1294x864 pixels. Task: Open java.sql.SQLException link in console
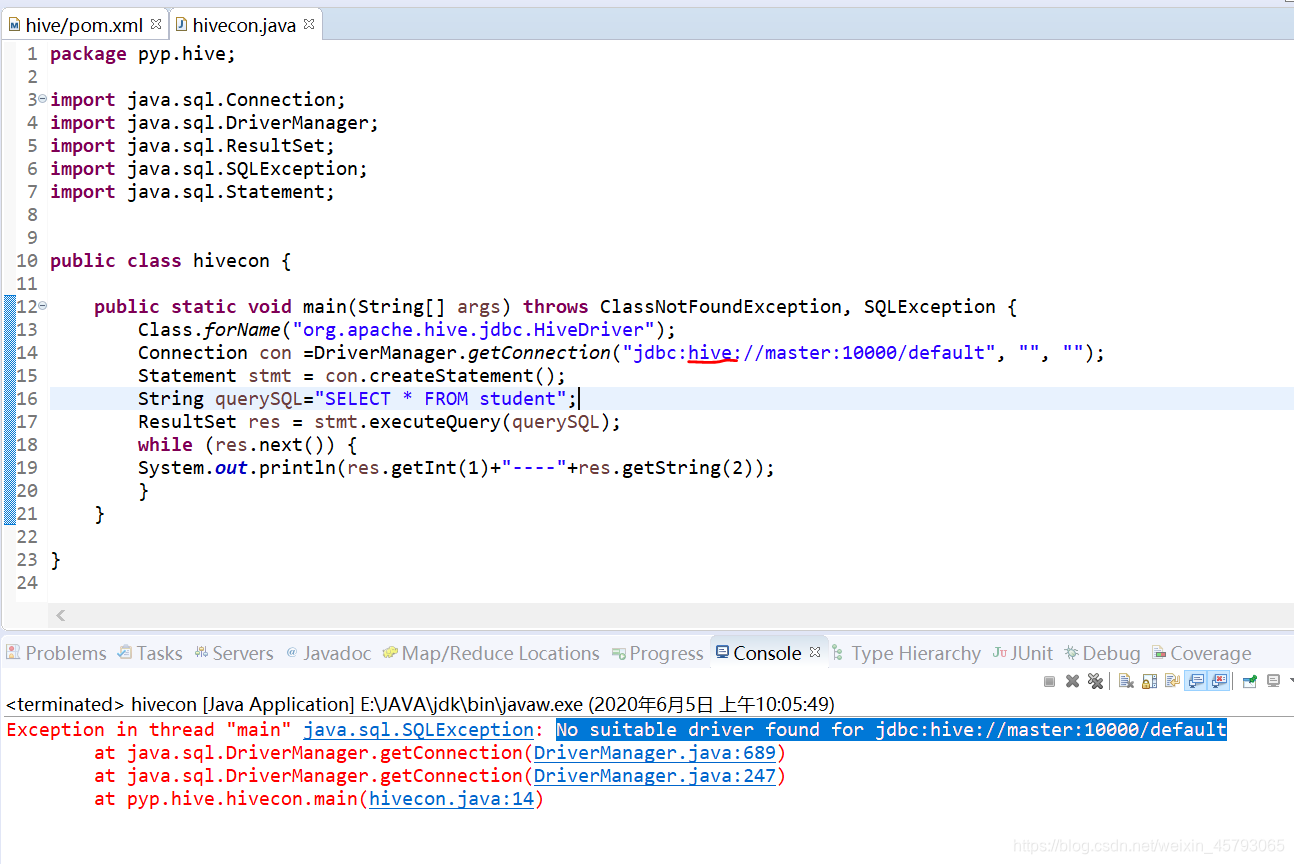pos(418,730)
